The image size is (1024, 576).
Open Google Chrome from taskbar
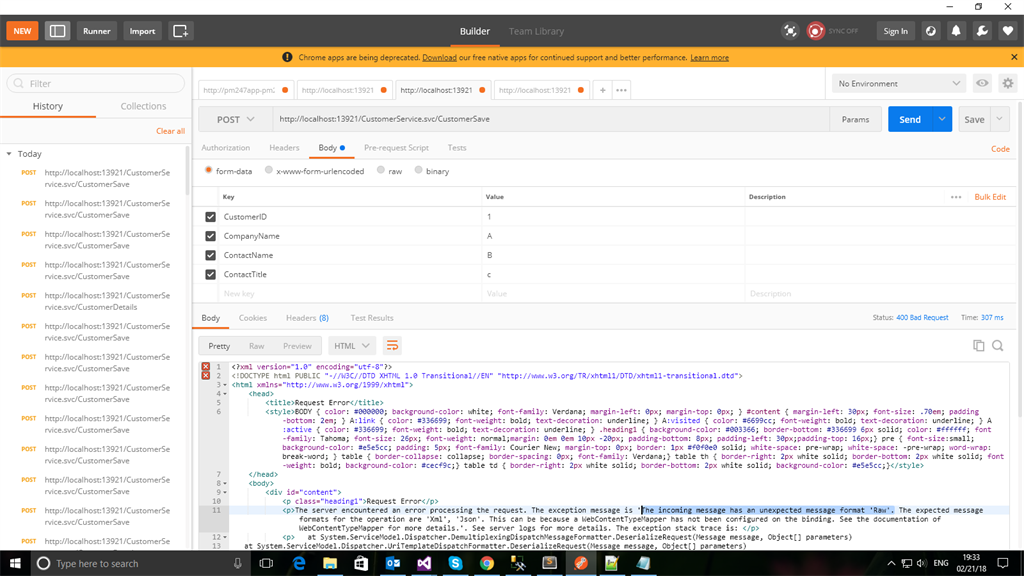click(x=487, y=563)
